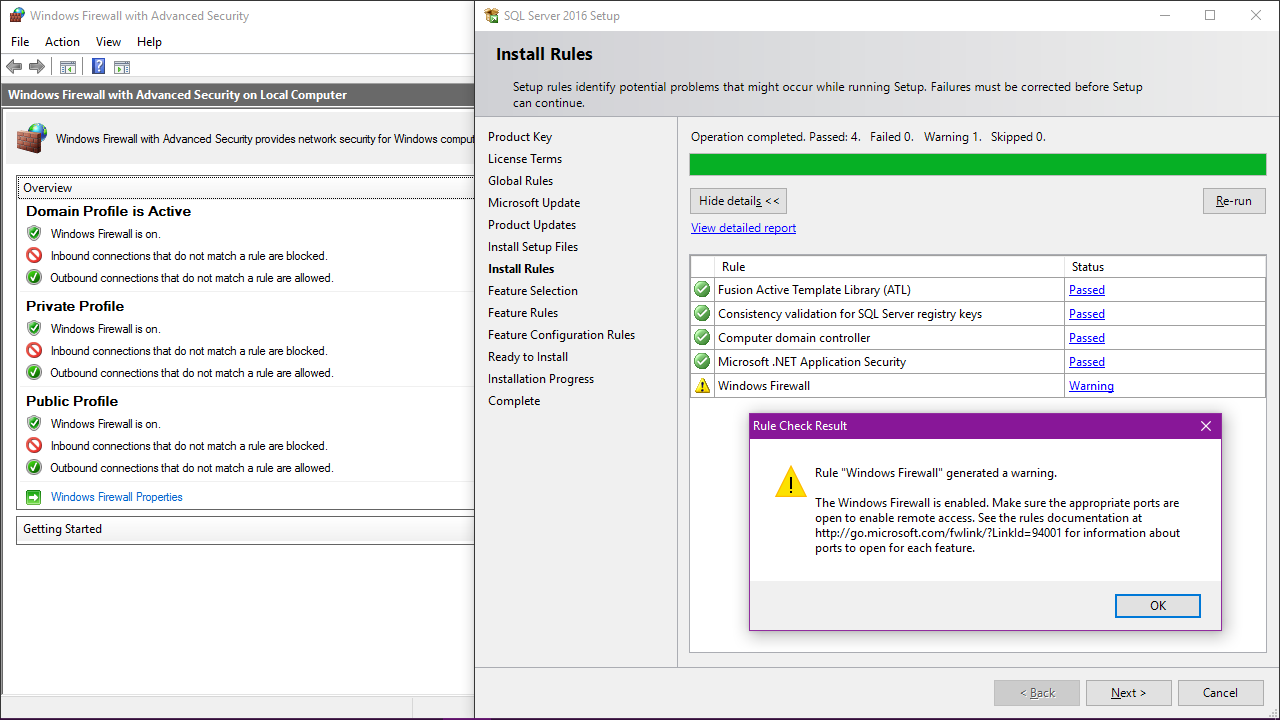This screenshot has width=1280, height=720.
Task: Select Product Key step in setup sidebar
Action: point(520,137)
